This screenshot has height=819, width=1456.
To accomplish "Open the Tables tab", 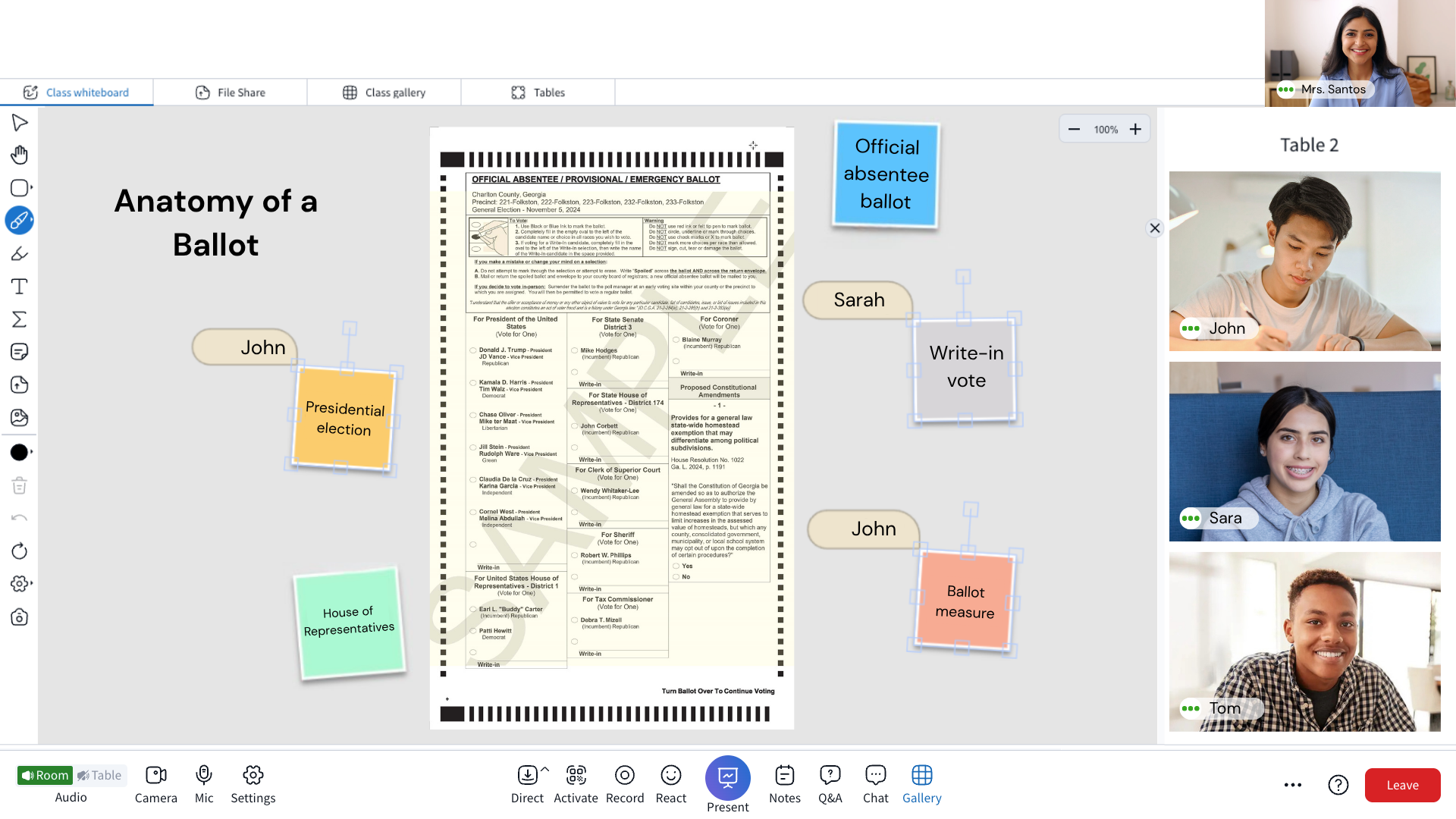I will click(x=538, y=93).
